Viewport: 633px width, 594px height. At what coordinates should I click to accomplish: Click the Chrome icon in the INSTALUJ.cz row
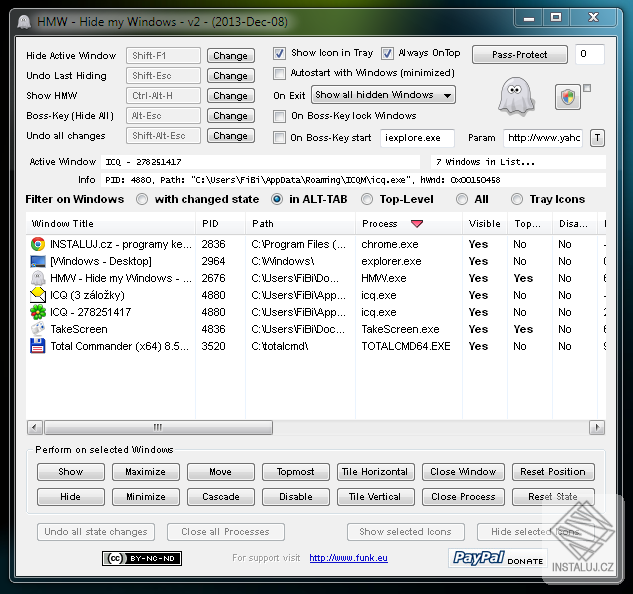(x=38, y=244)
